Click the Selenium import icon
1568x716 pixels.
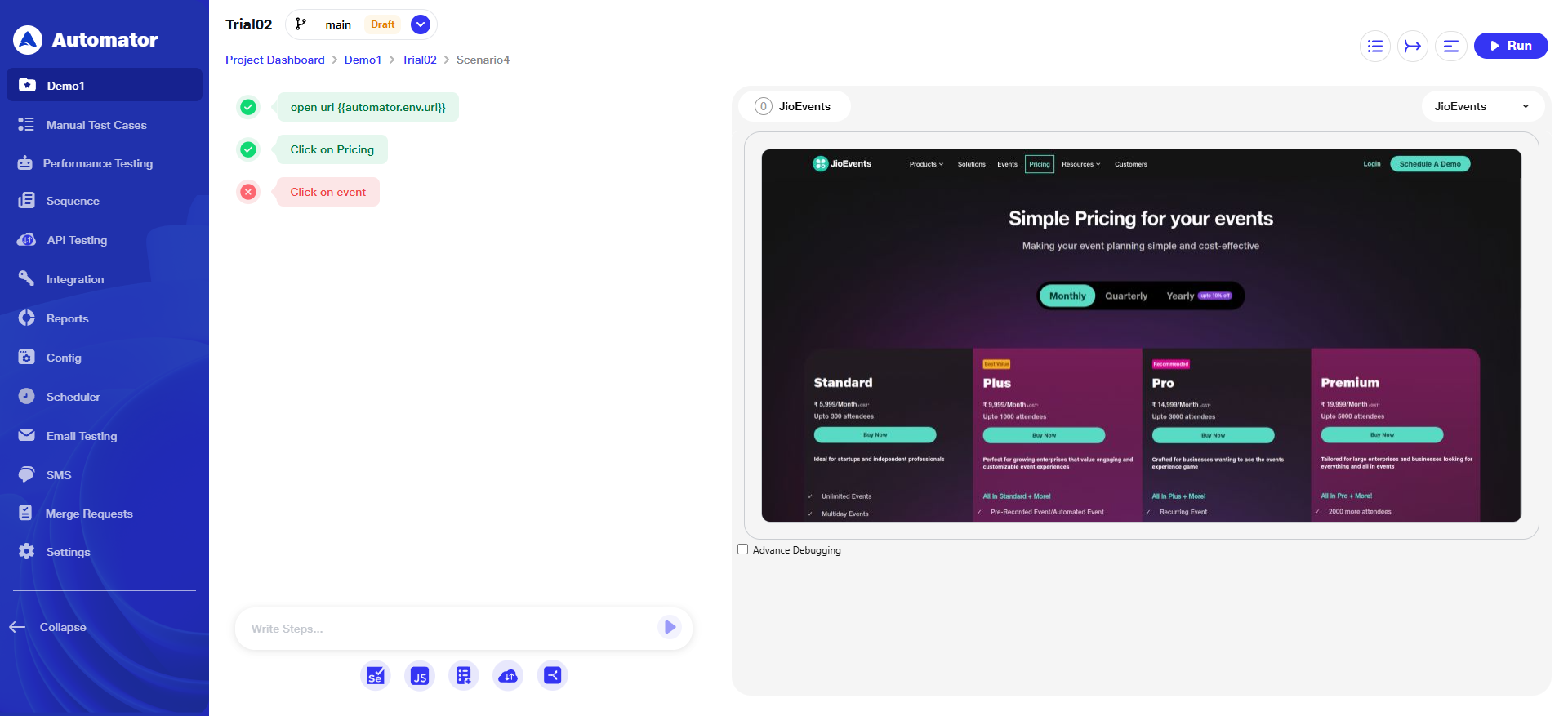click(376, 675)
